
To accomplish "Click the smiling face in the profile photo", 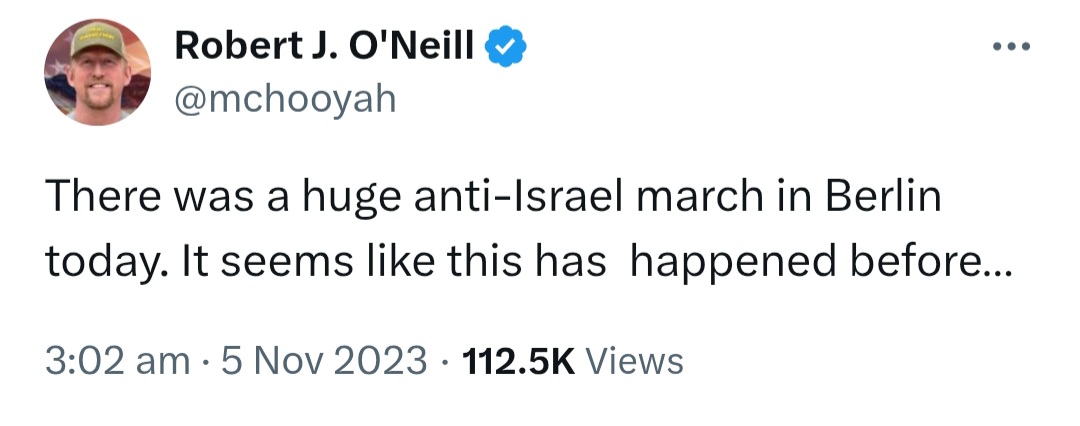I will 98,80.
